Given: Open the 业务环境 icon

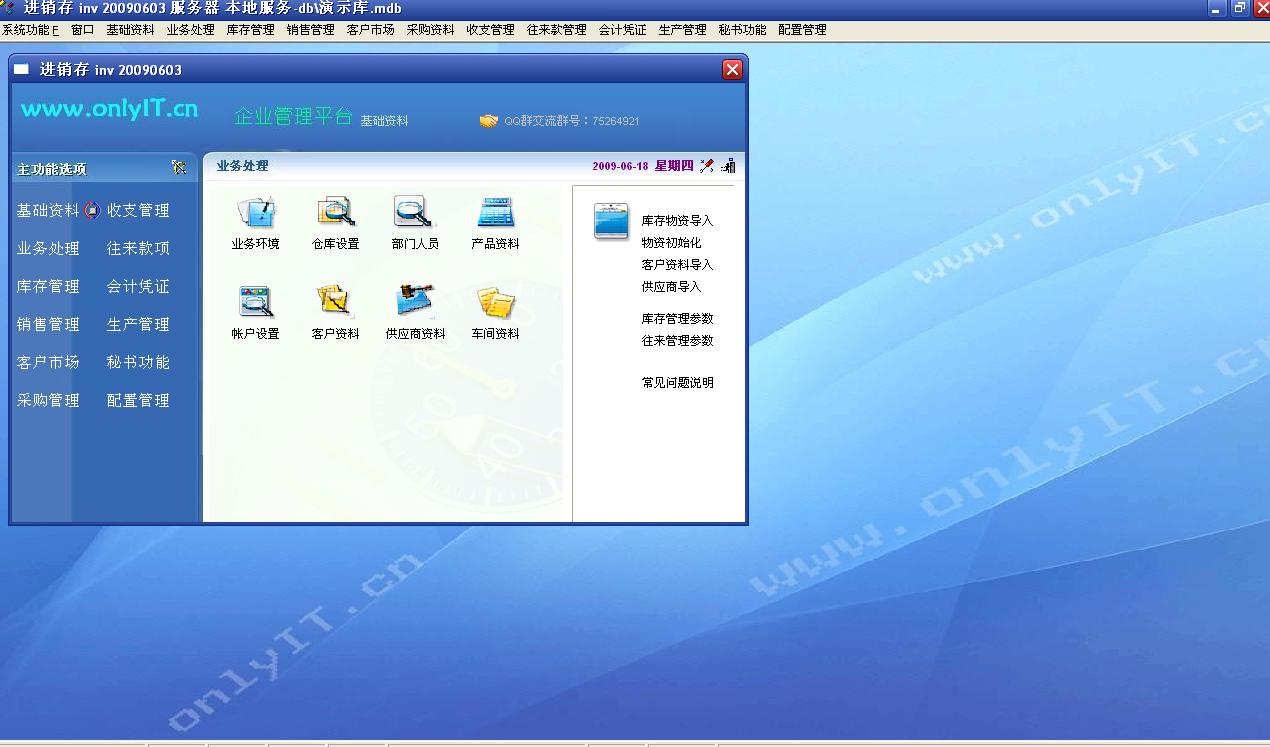Looking at the screenshot, I should pos(255,212).
